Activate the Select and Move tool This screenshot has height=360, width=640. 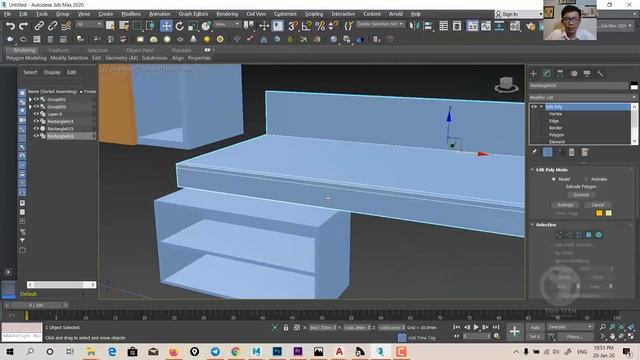click(166, 26)
